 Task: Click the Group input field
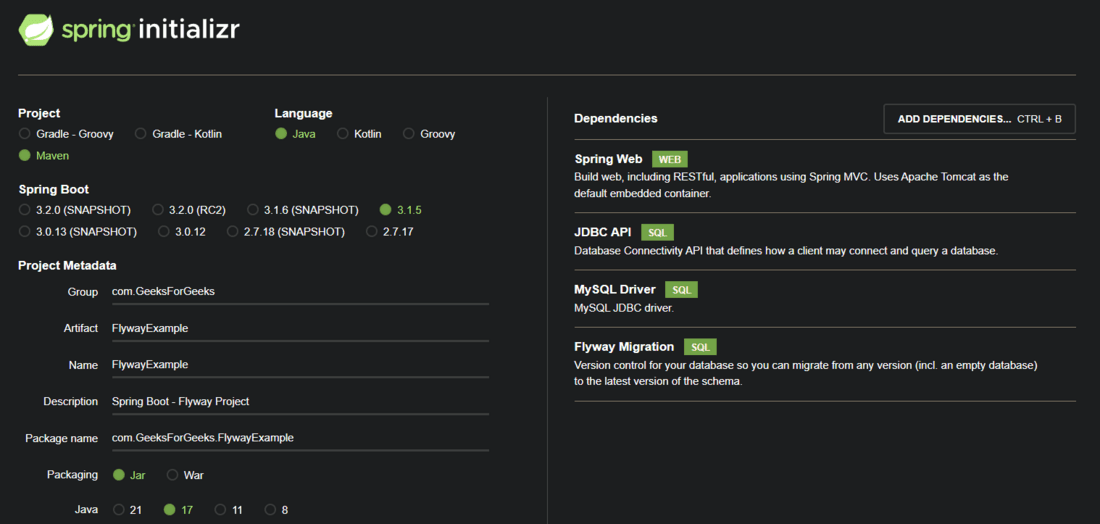300,292
